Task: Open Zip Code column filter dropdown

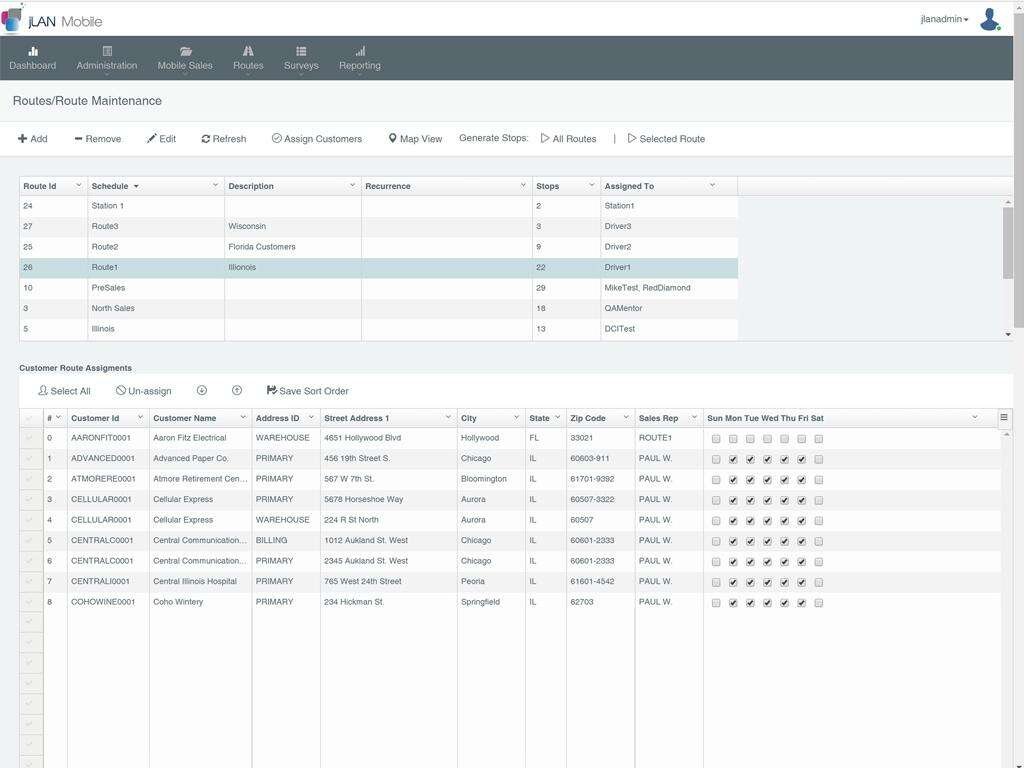Action: click(x=626, y=417)
